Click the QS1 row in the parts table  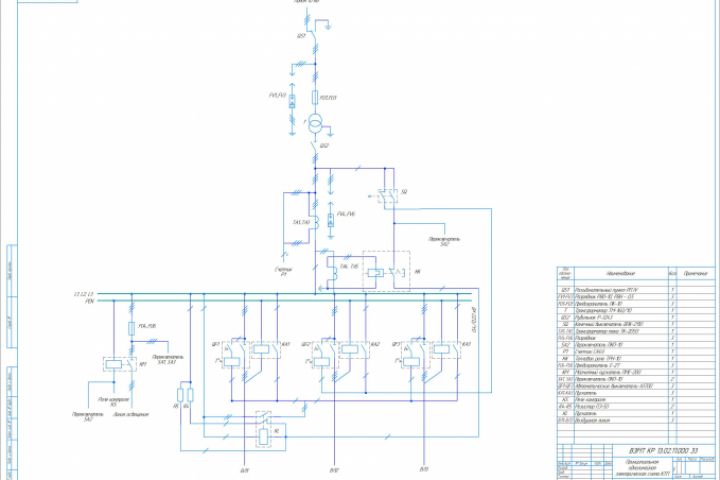point(636,290)
